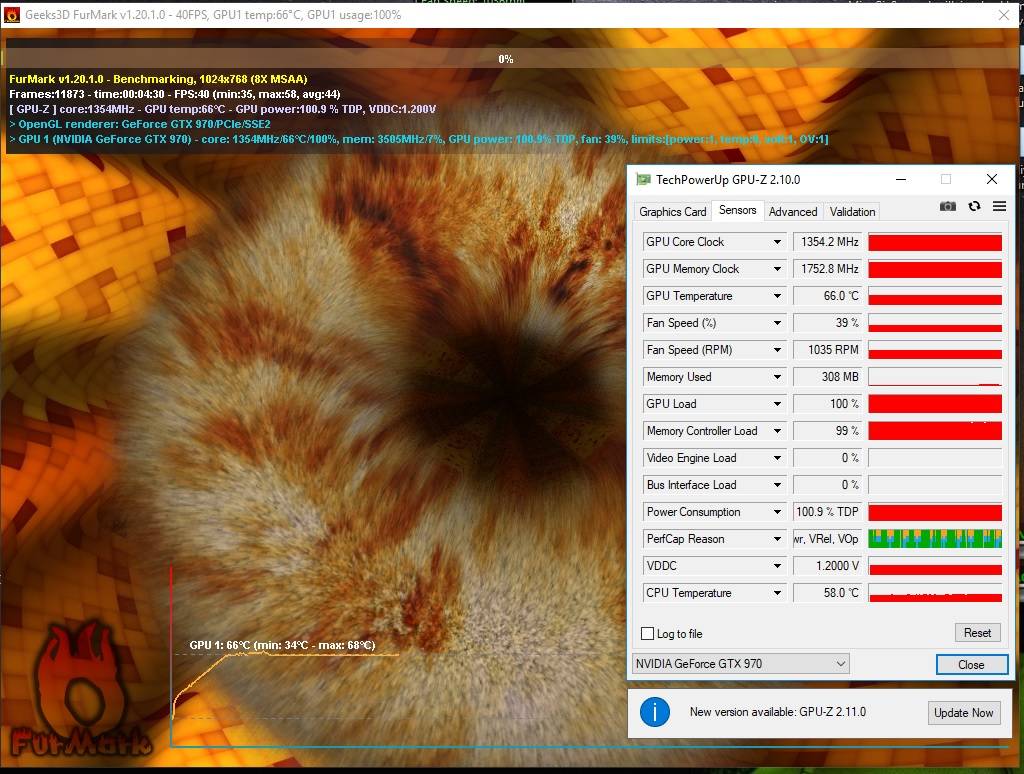Screen dimensions: 1024x774
Task: Open the GPU Memory Clock sensor dropdown
Action: pyautogui.click(x=777, y=269)
